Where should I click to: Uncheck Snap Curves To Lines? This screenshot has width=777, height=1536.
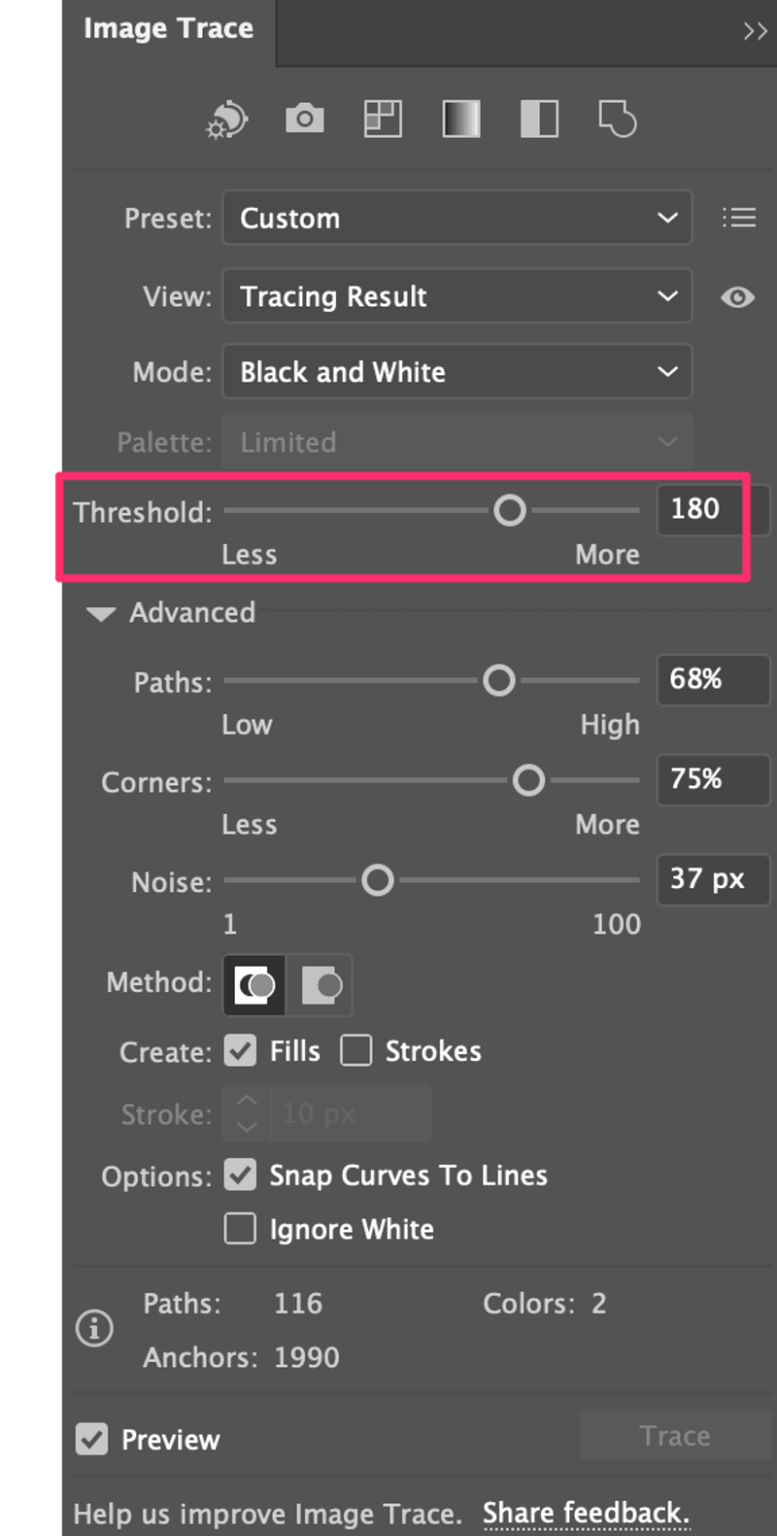(239, 1175)
